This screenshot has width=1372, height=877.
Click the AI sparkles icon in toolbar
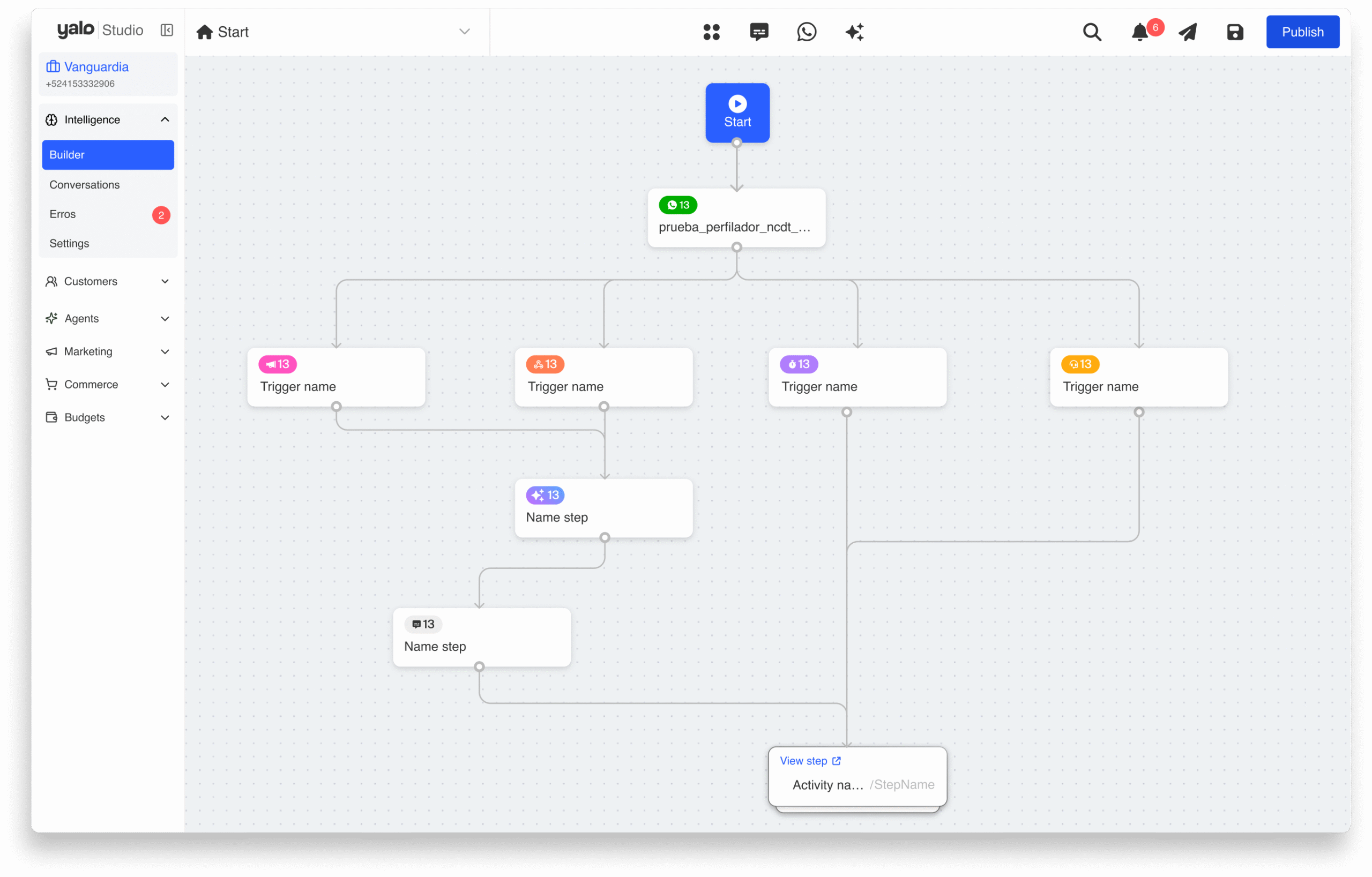[854, 32]
